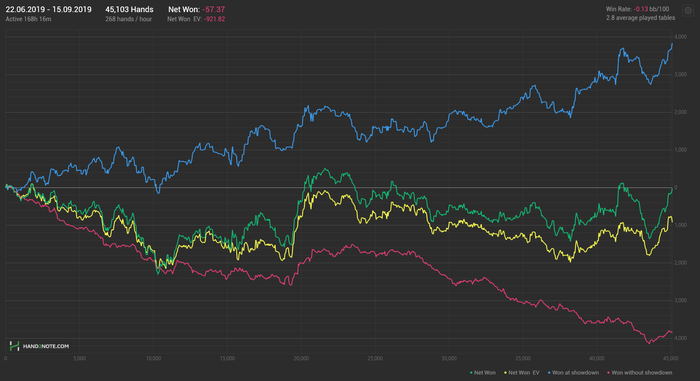The height and width of the screenshot is (381, 700).
Task: Select the date range 22.06.2019 - 15.09.2019
Action: click(48, 9)
